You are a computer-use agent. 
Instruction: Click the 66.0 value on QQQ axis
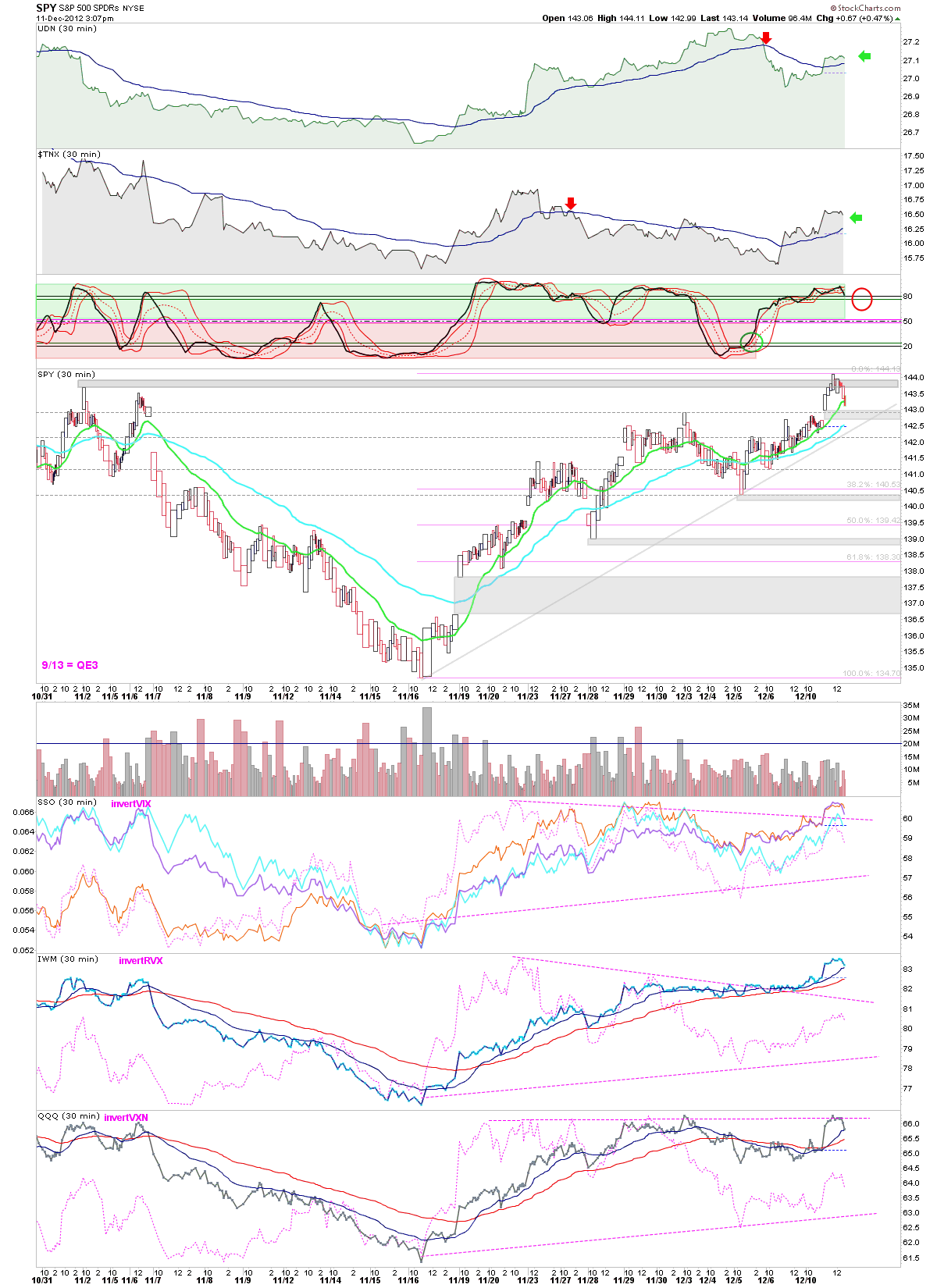coord(910,1123)
